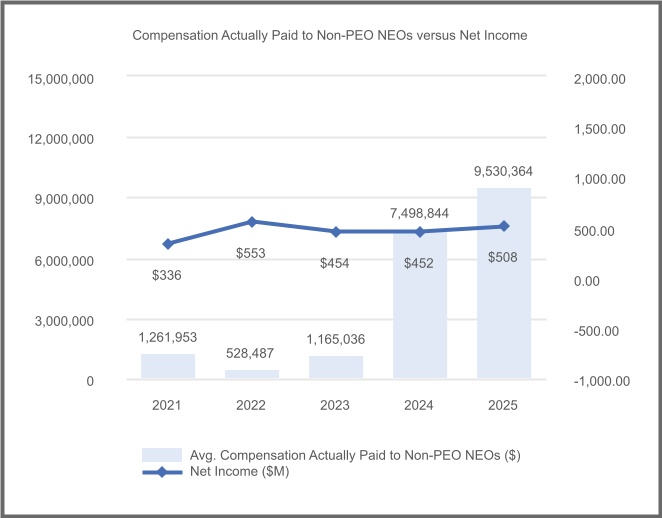Click the 2023 Net Income diamond marker
Image resolution: width=662 pixels, height=518 pixels.
coord(335,231)
